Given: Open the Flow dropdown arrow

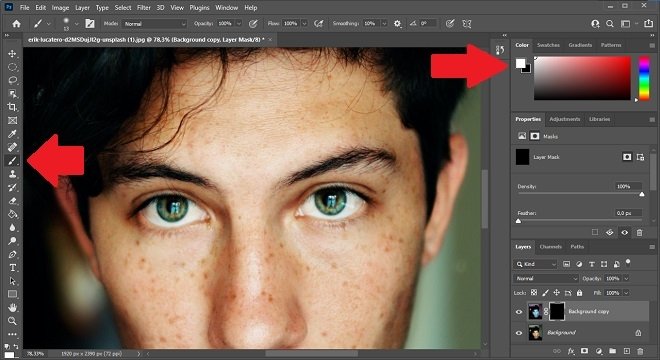Looking at the screenshot, I should [x=304, y=24].
